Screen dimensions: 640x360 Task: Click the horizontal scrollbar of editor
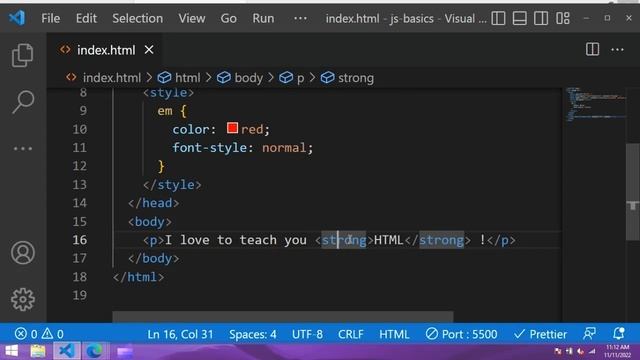coord(283,316)
